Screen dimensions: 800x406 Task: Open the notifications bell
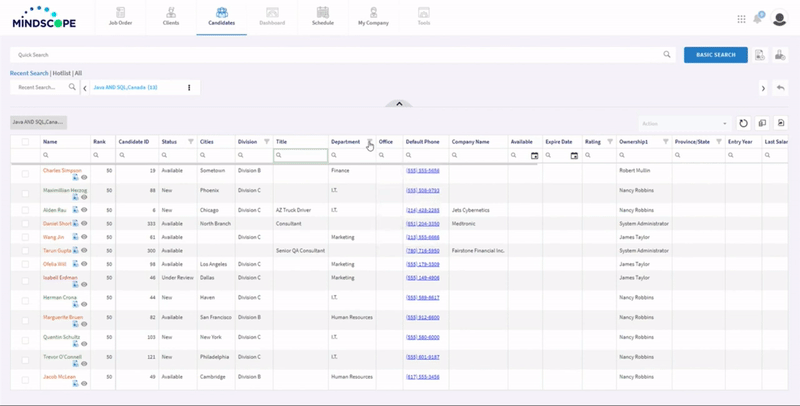click(x=757, y=18)
